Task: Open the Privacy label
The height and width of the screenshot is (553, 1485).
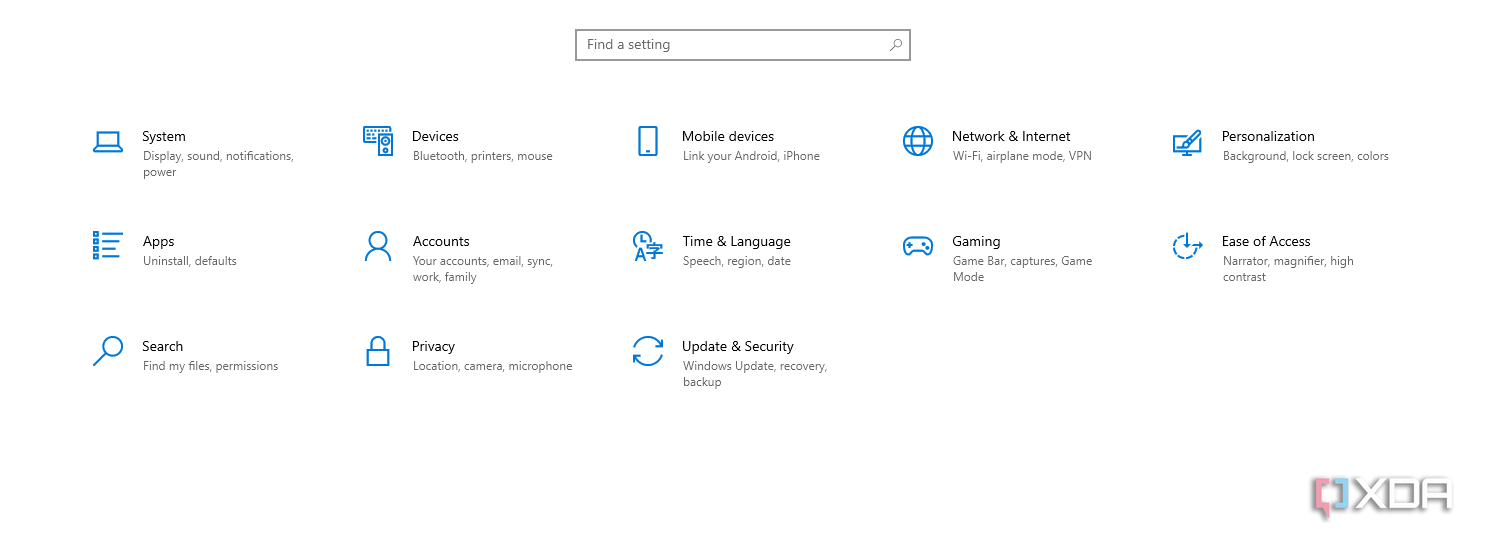Action: (x=433, y=347)
